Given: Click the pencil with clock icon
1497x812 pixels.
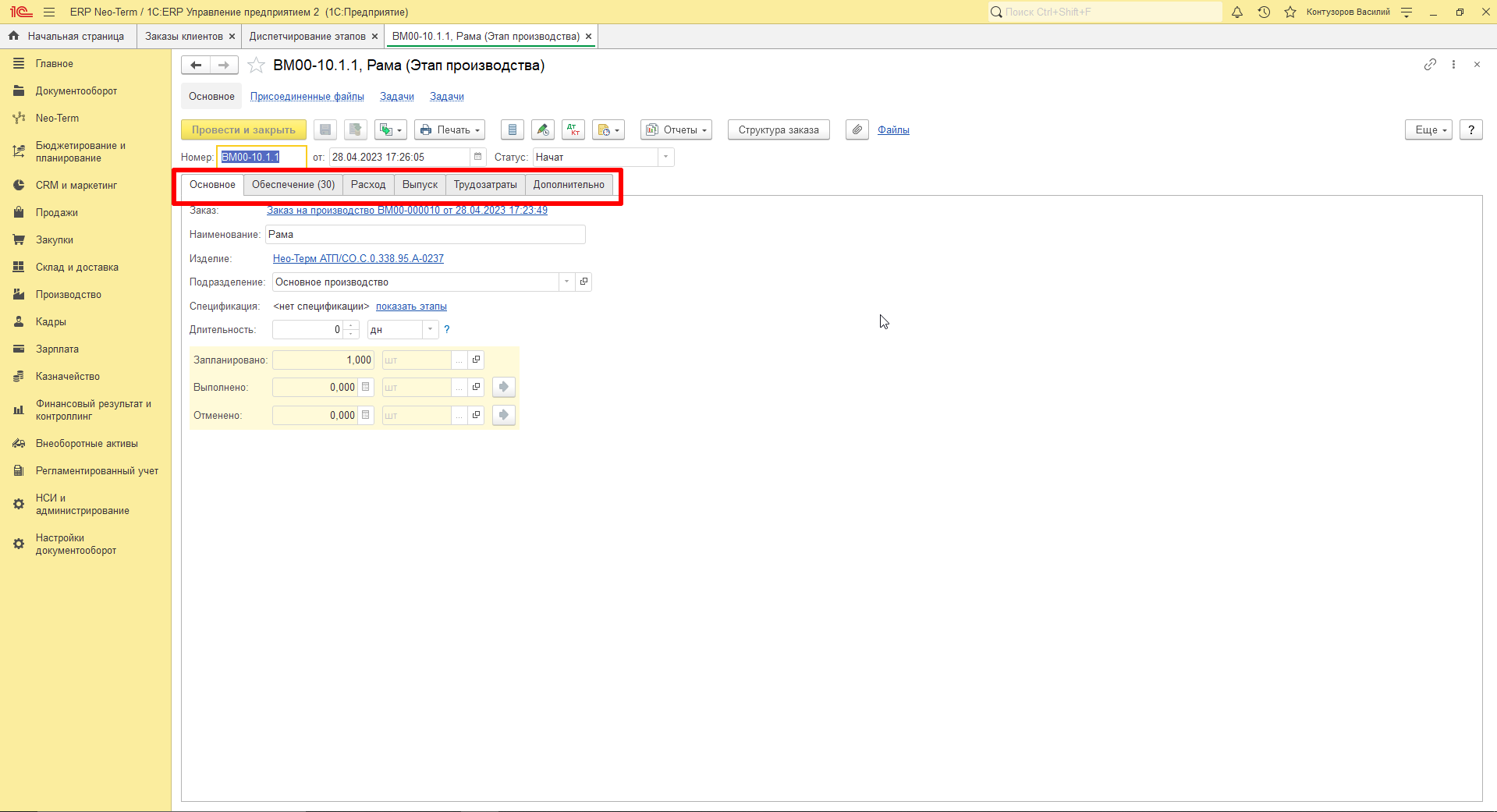Looking at the screenshot, I should pyautogui.click(x=543, y=130).
